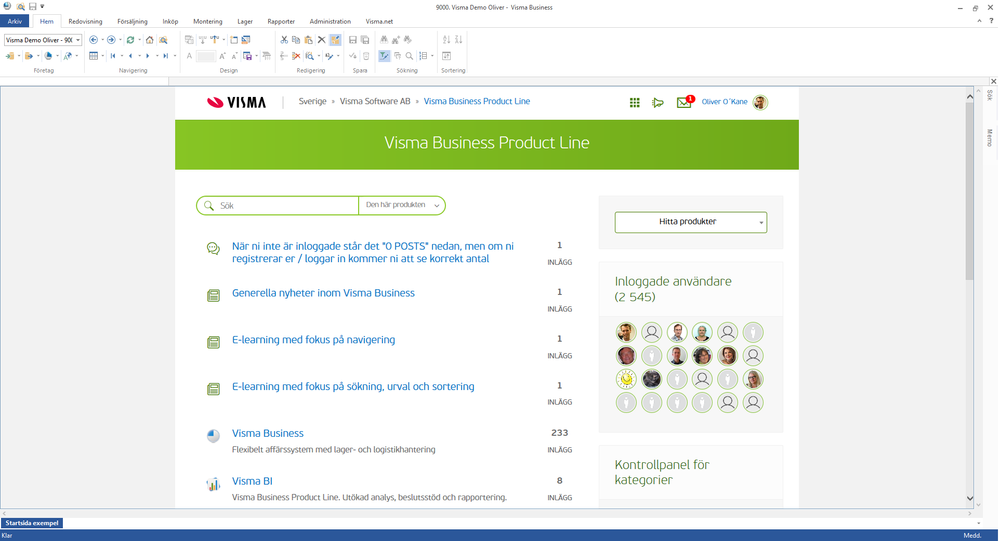Open dropdown arrow next to refresh icon

(139, 40)
